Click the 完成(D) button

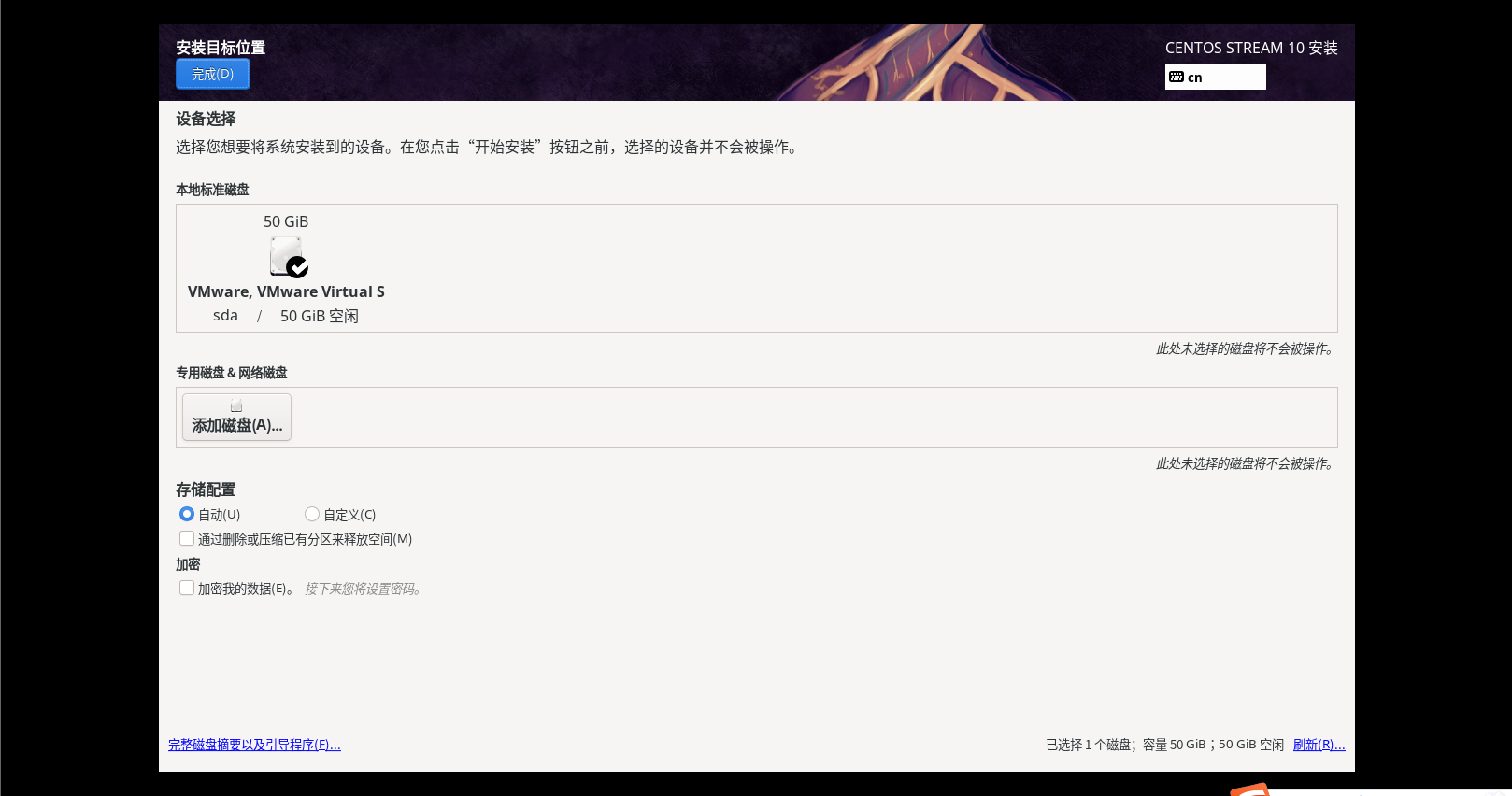pyautogui.click(x=213, y=74)
